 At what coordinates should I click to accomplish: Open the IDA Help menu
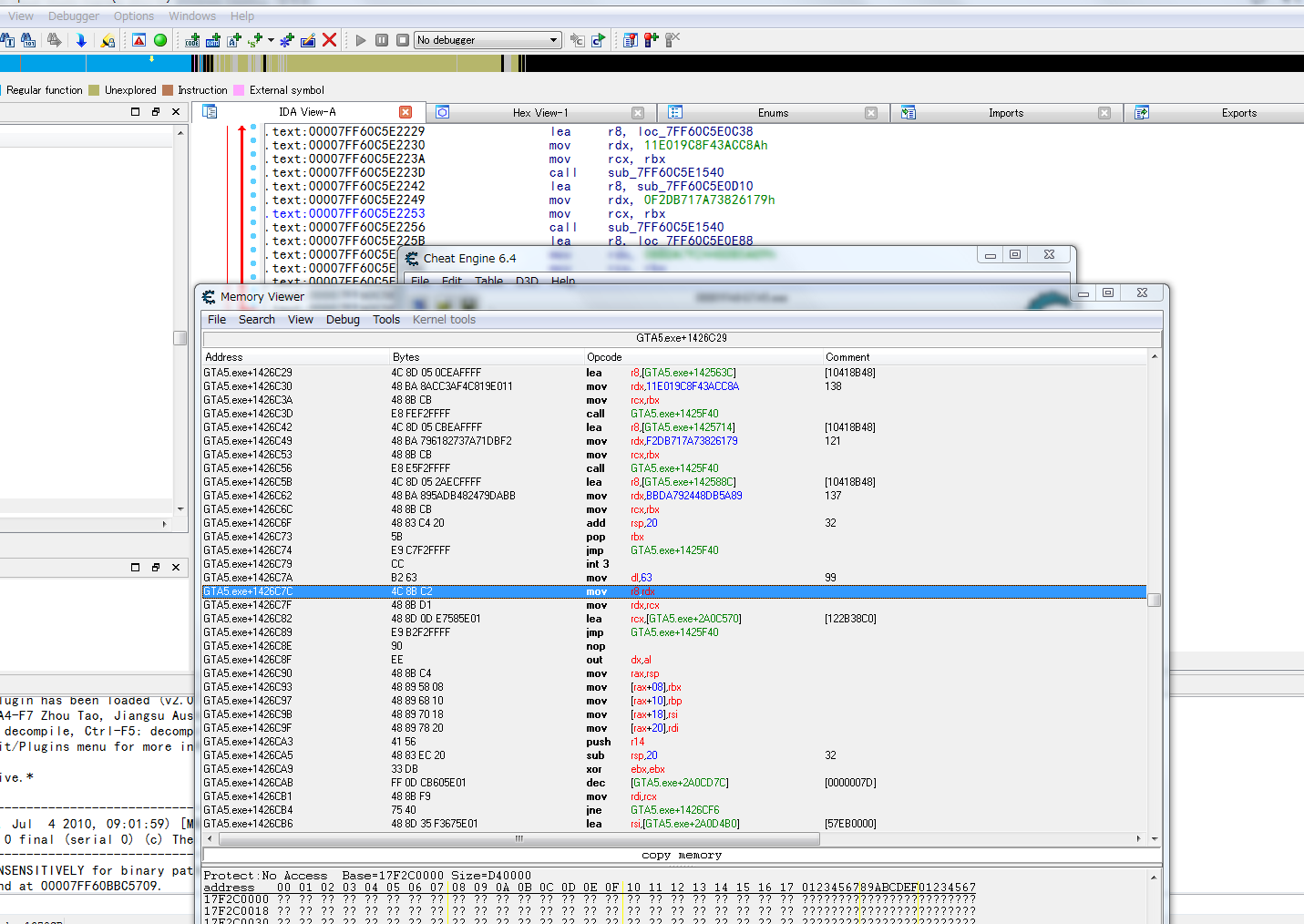click(x=242, y=16)
